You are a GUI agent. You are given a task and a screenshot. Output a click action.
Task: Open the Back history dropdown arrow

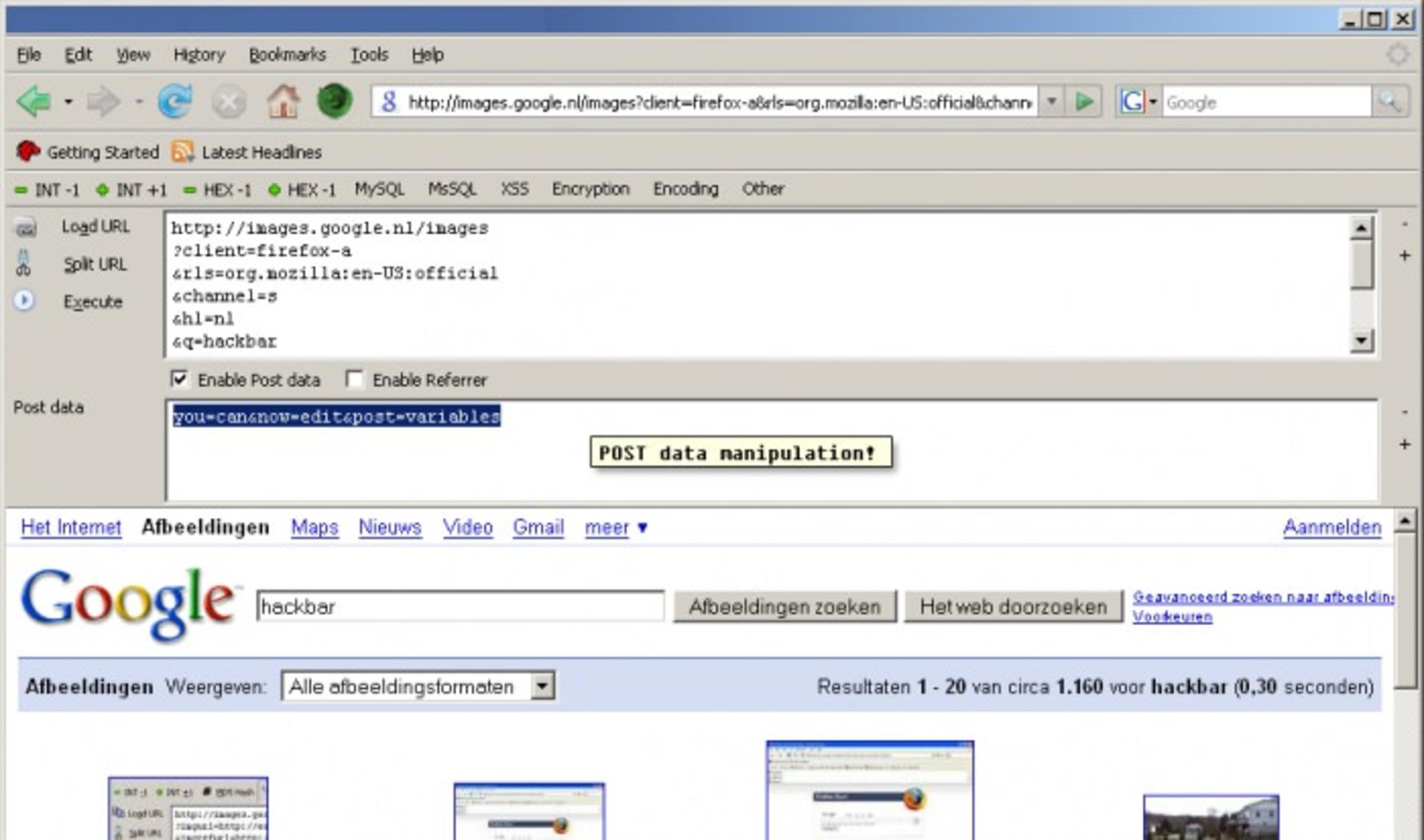(68, 102)
